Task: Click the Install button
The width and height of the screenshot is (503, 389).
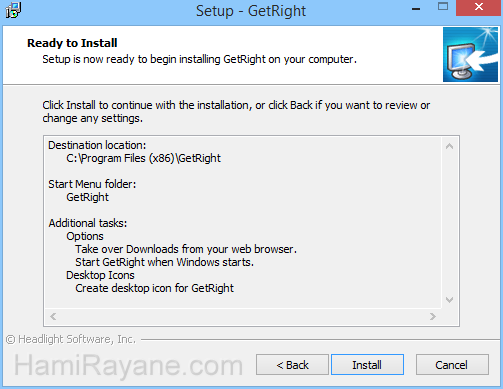Action: tap(367, 365)
